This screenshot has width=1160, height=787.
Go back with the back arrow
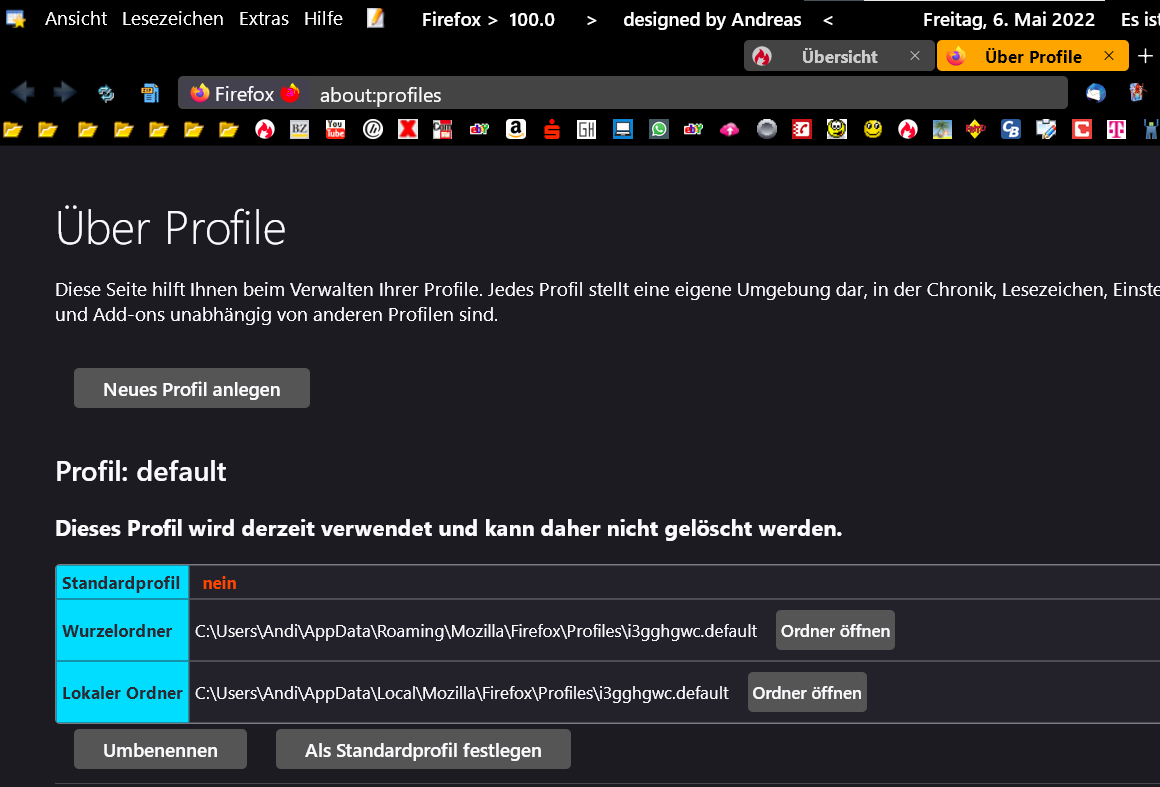(23, 92)
